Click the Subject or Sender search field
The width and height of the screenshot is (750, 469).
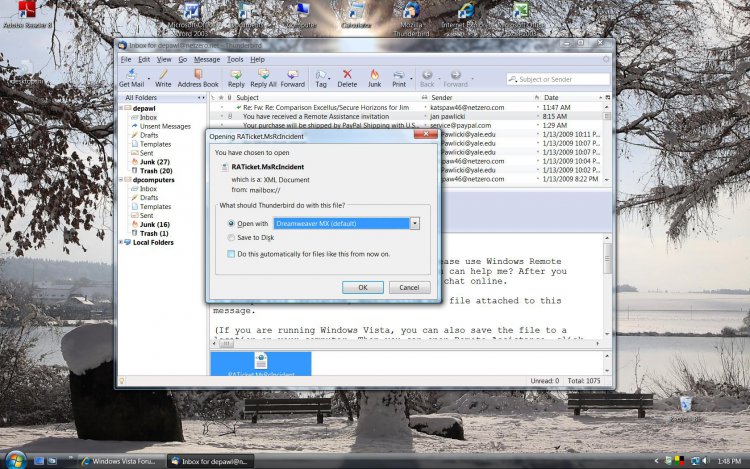(x=558, y=79)
